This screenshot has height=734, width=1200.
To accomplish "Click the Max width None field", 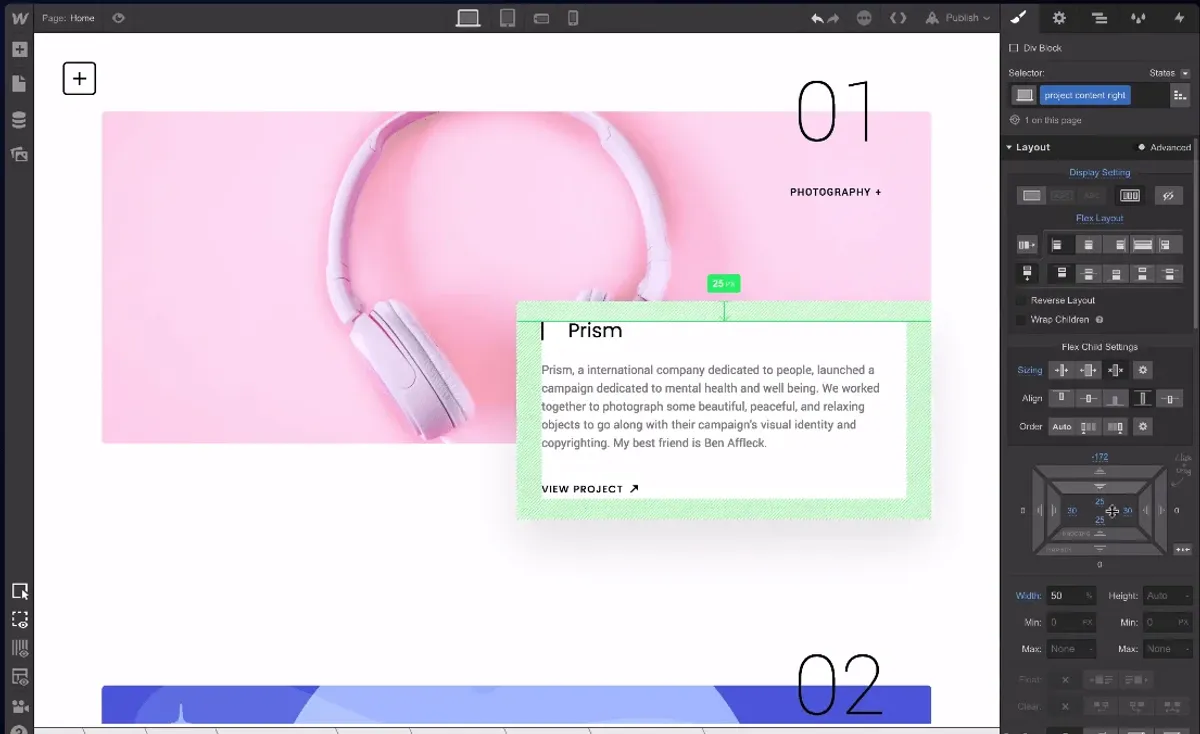I will [1071, 649].
